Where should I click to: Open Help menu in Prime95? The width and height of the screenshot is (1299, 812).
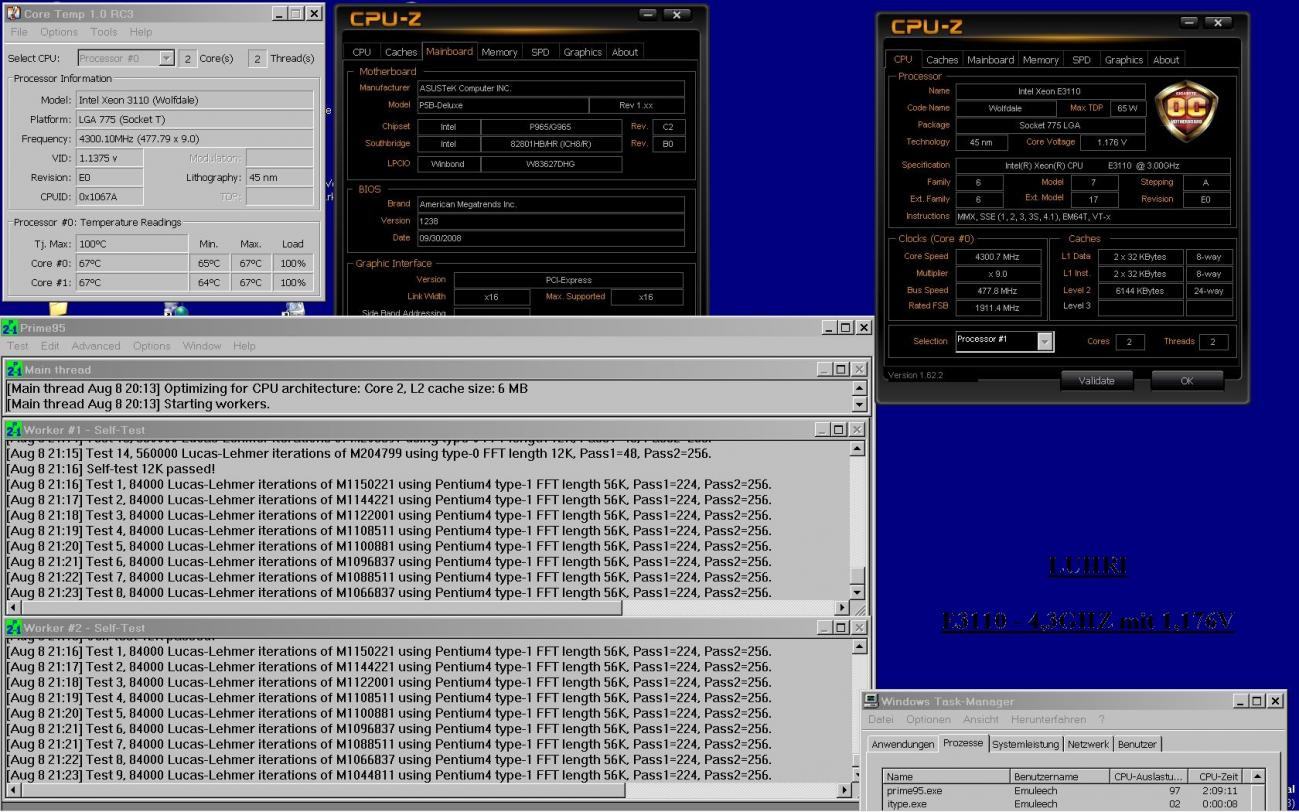[x=244, y=346]
